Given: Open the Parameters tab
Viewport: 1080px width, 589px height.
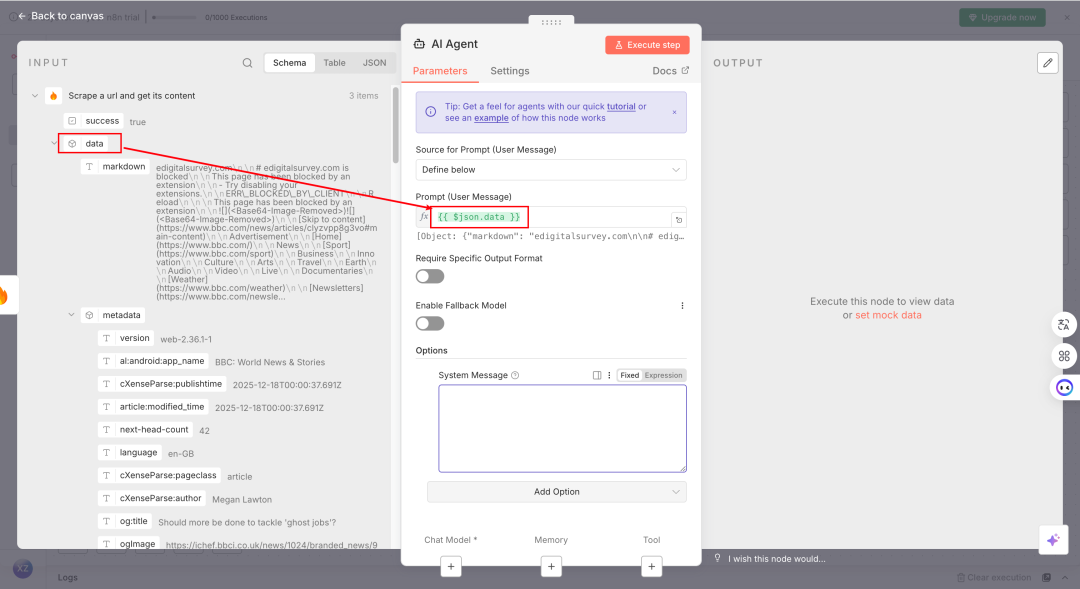Looking at the screenshot, I should [440, 71].
